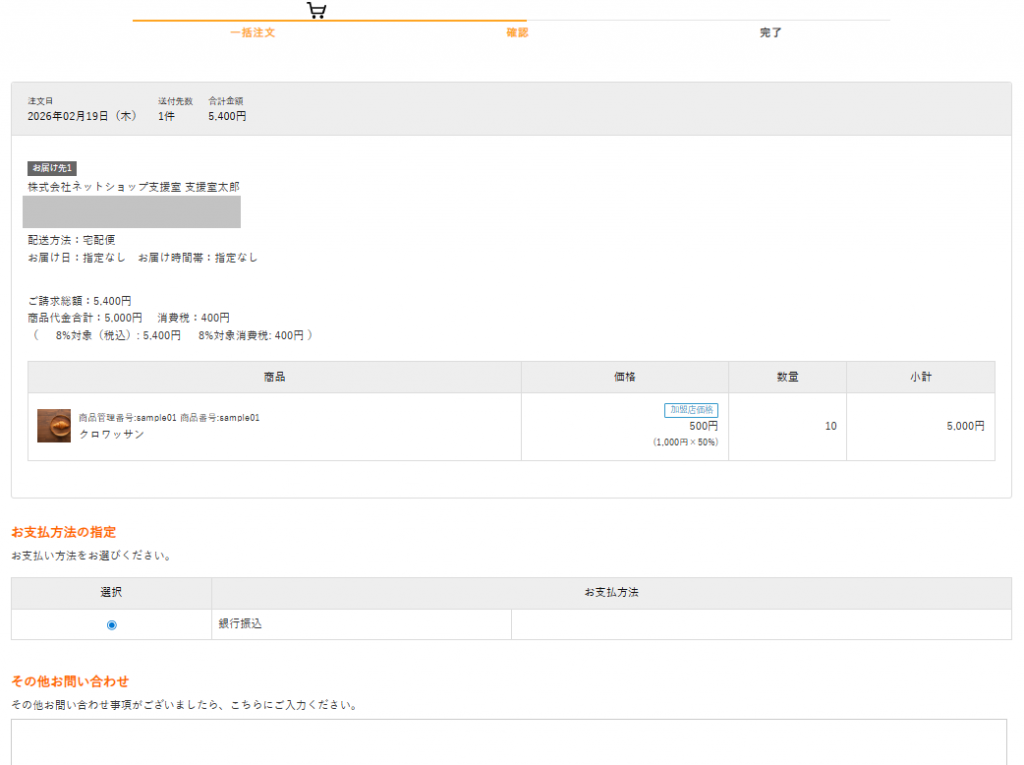This screenshot has height=765, width=1024.
Task: Go to the 一括注文 step
Action: click(252, 33)
